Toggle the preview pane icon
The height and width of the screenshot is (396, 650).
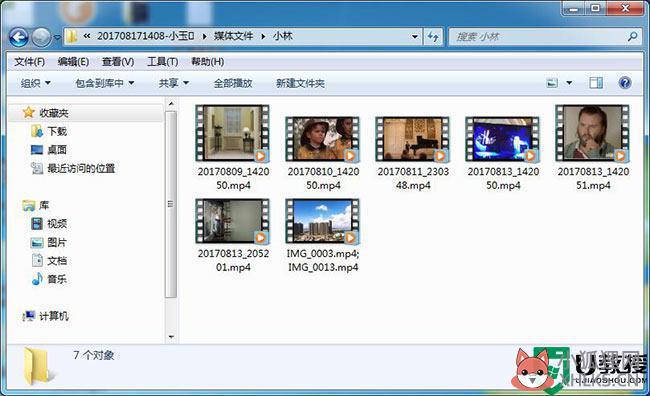(x=596, y=83)
